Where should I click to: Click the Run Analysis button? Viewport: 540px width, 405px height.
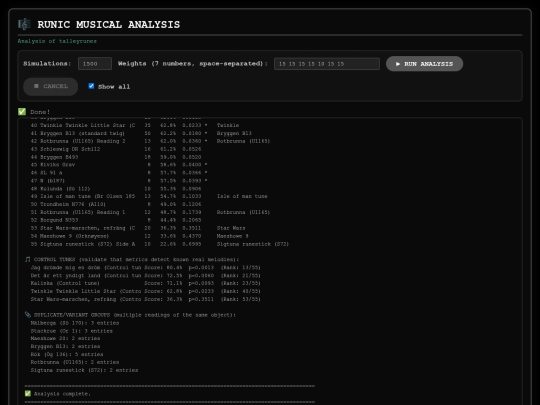pyautogui.click(x=424, y=64)
